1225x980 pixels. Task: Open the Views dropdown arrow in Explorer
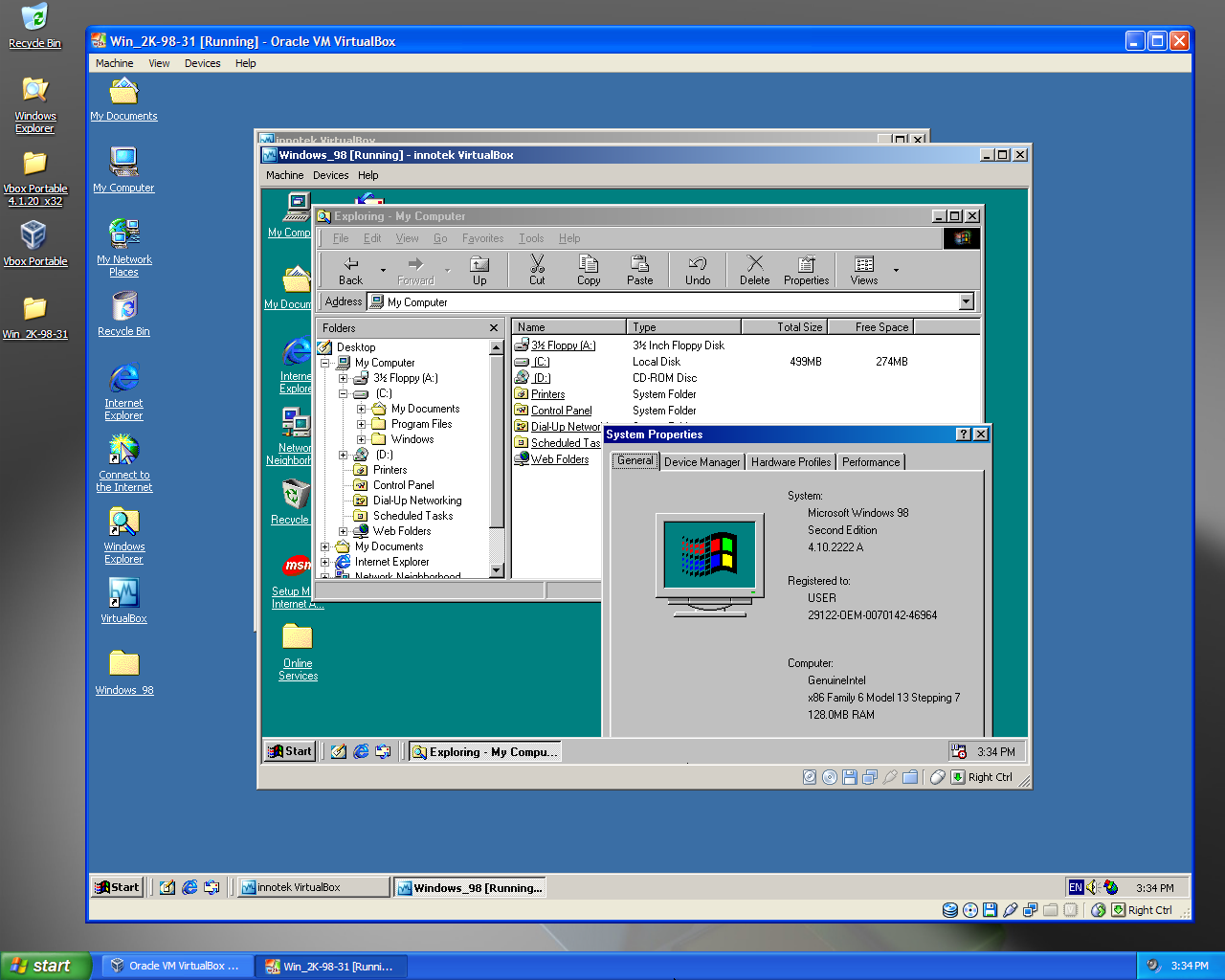(896, 271)
